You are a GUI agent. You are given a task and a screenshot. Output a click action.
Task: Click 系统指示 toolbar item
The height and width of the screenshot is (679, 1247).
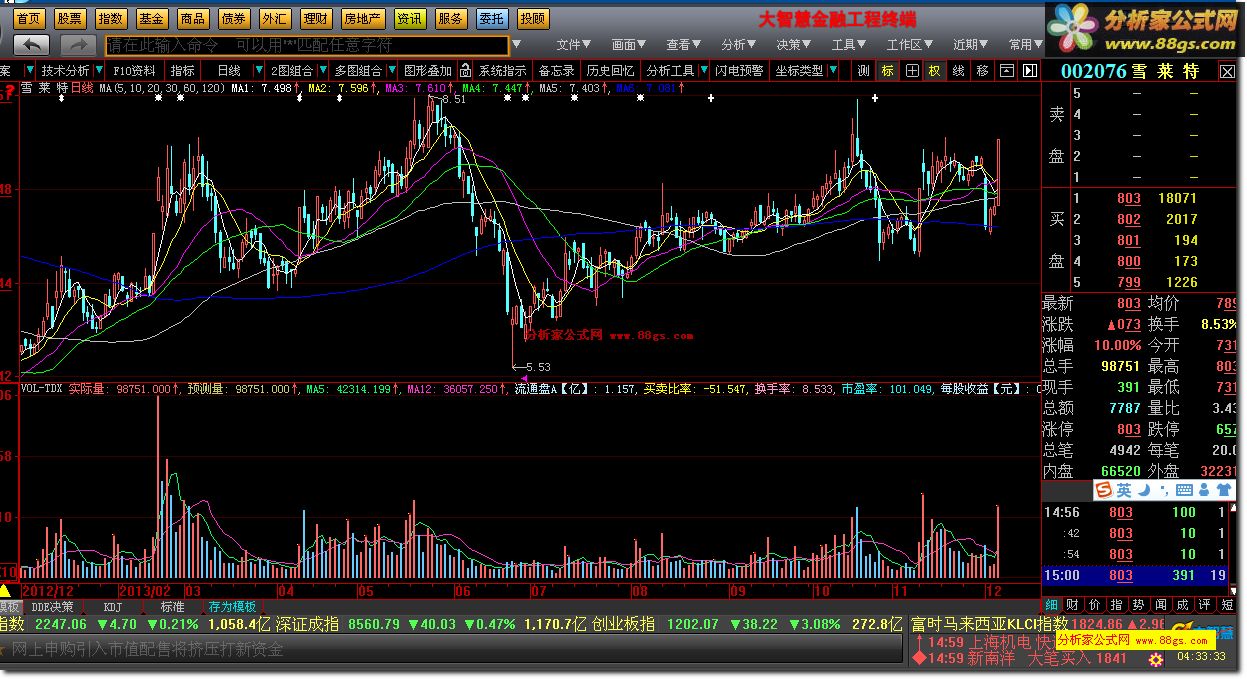(502, 71)
